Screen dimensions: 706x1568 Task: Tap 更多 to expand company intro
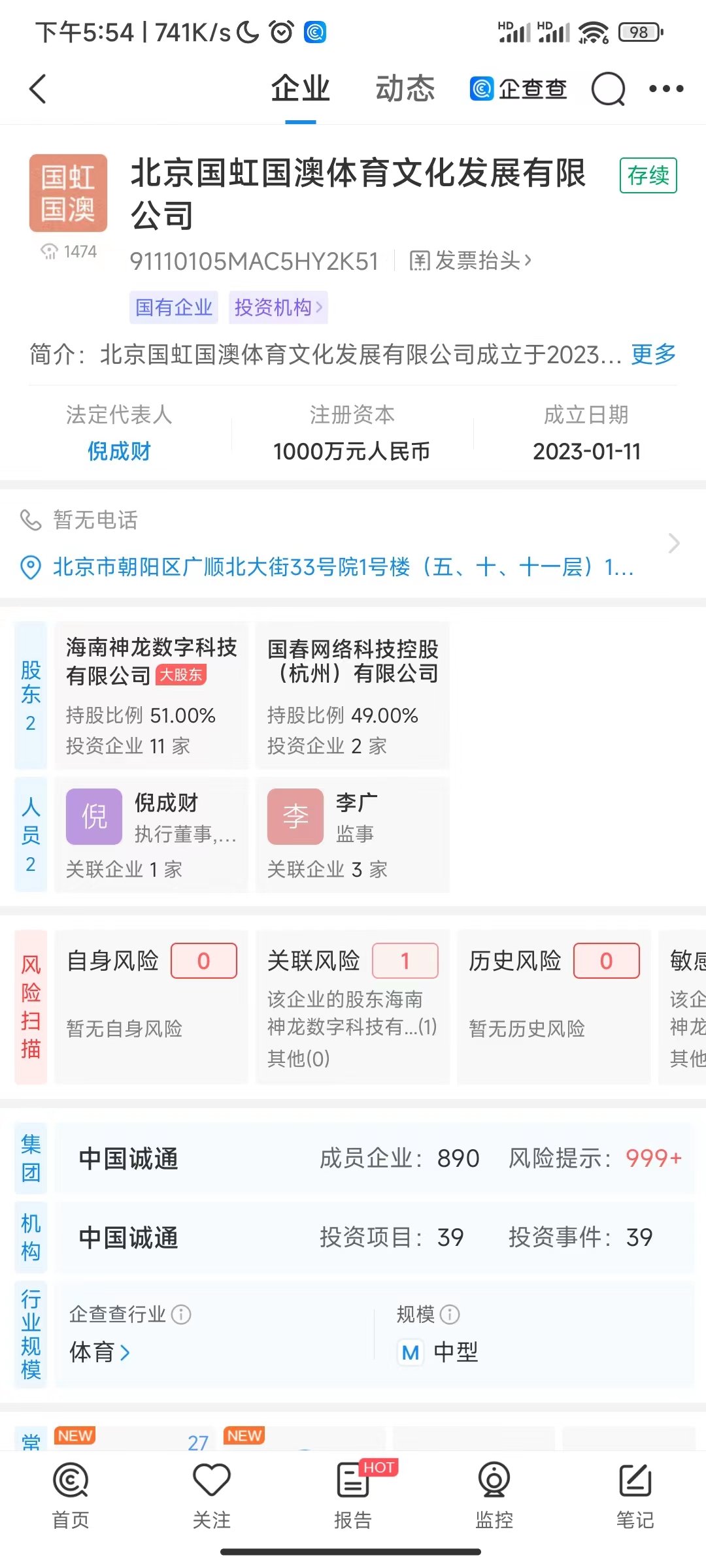[x=653, y=354]
